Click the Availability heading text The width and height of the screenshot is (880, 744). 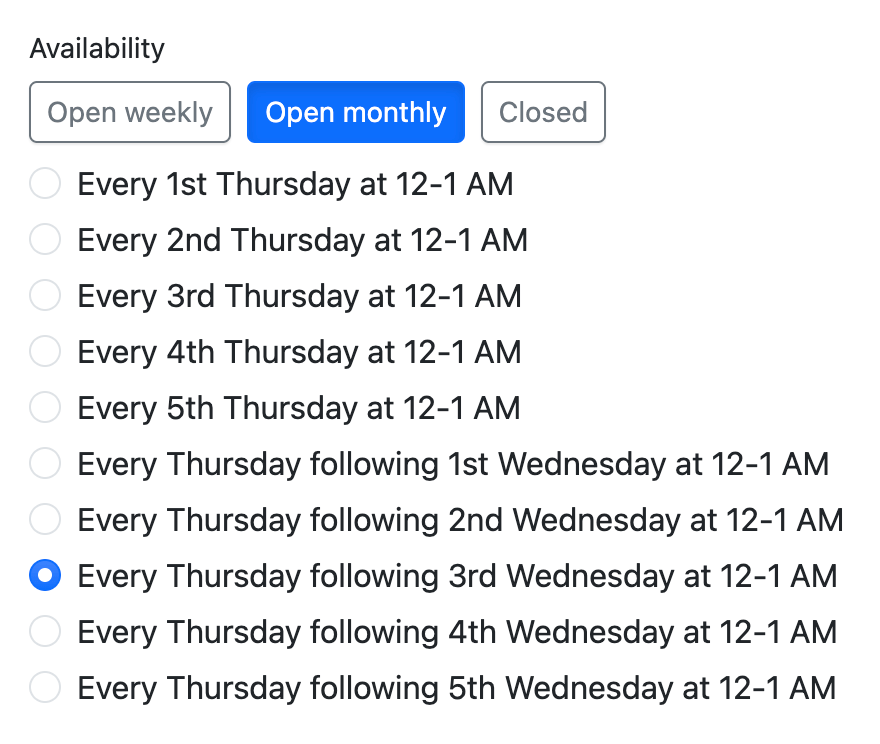pos(97,47)
